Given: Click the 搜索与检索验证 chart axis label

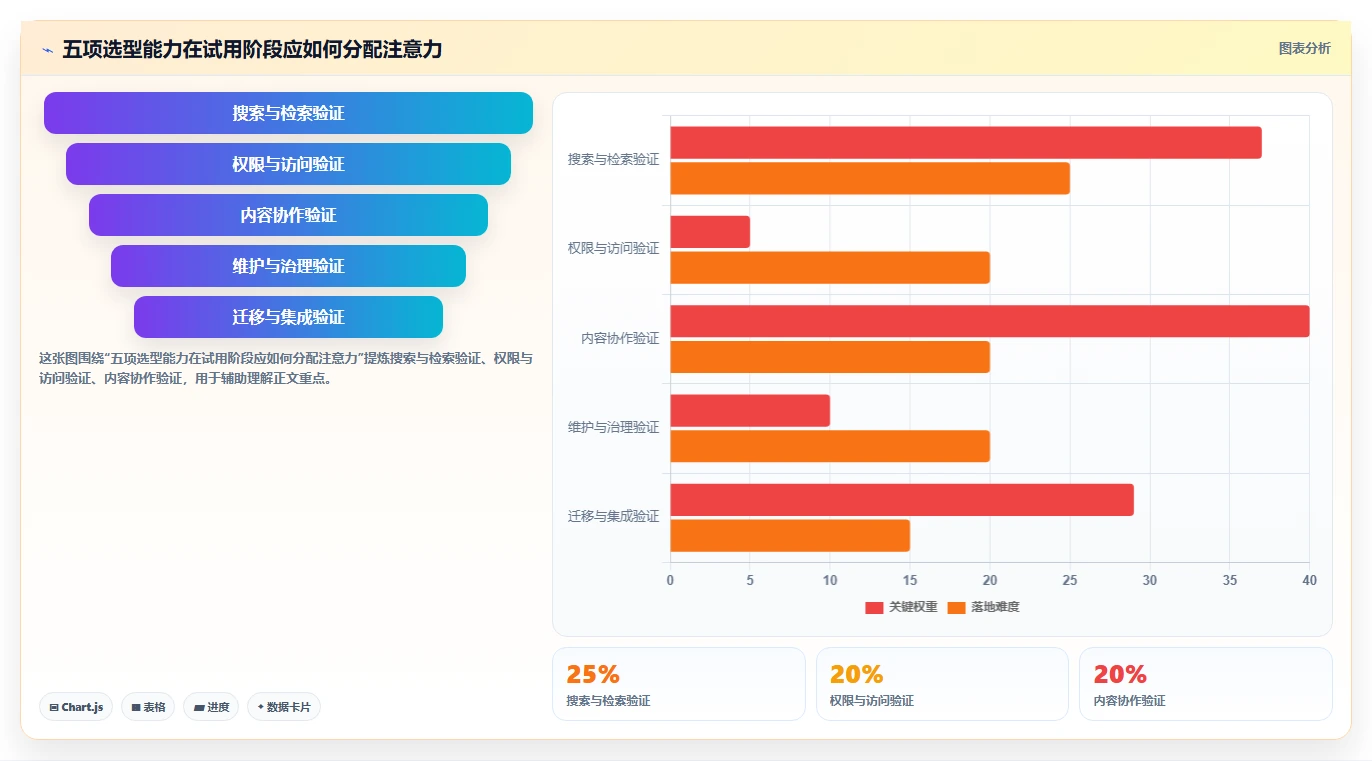Looking at the screenshot, I should tap(613, 159).
